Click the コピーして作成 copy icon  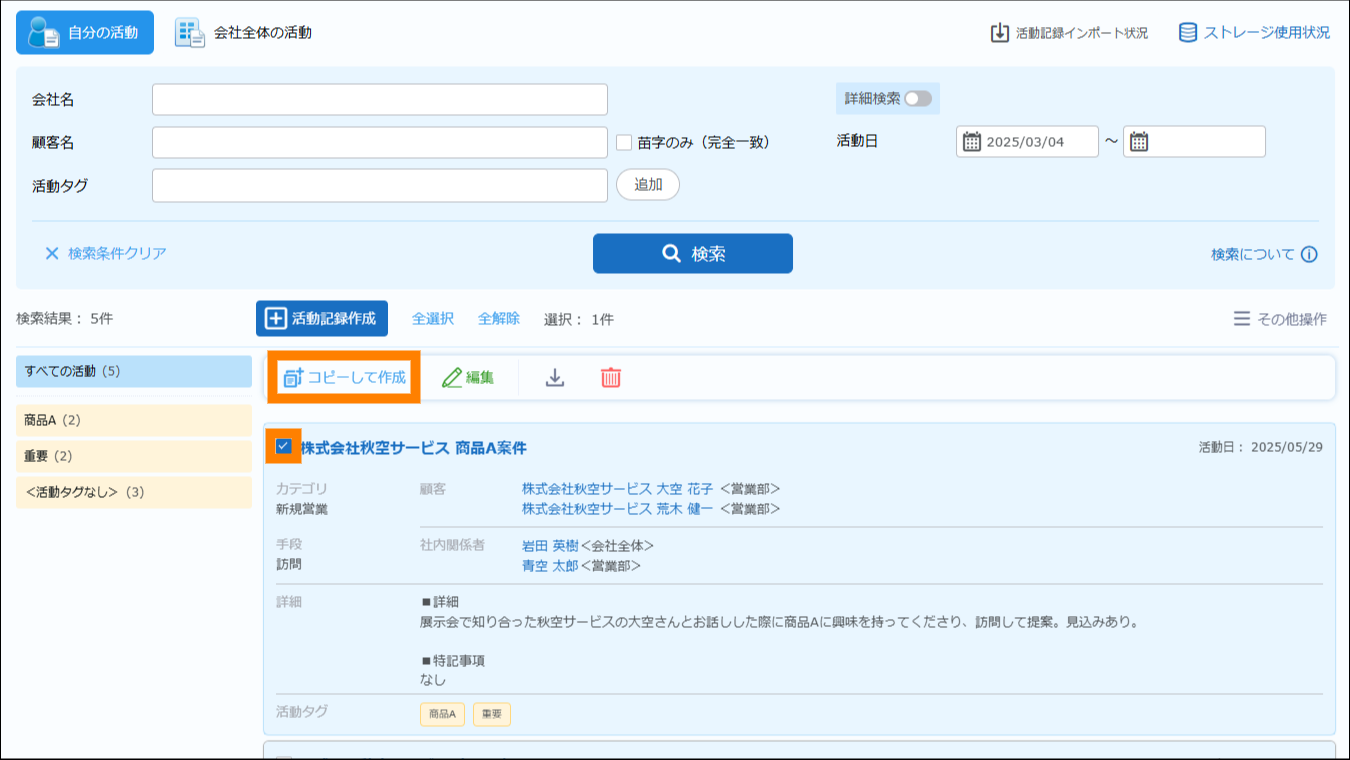293,377
